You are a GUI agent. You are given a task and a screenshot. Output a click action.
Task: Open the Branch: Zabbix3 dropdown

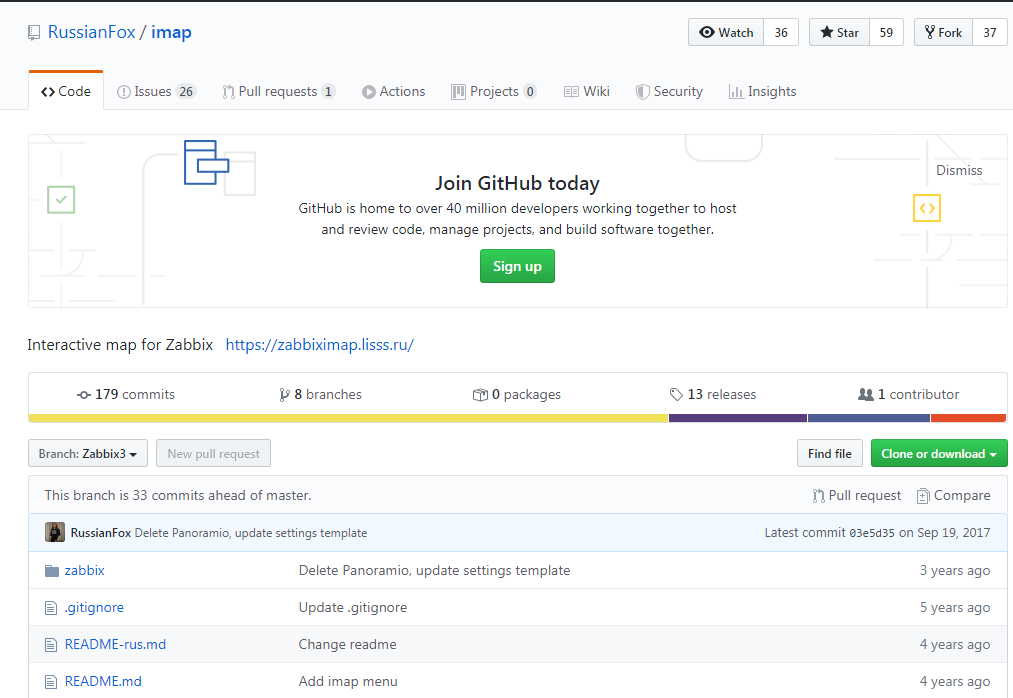[x=88, y=454]
